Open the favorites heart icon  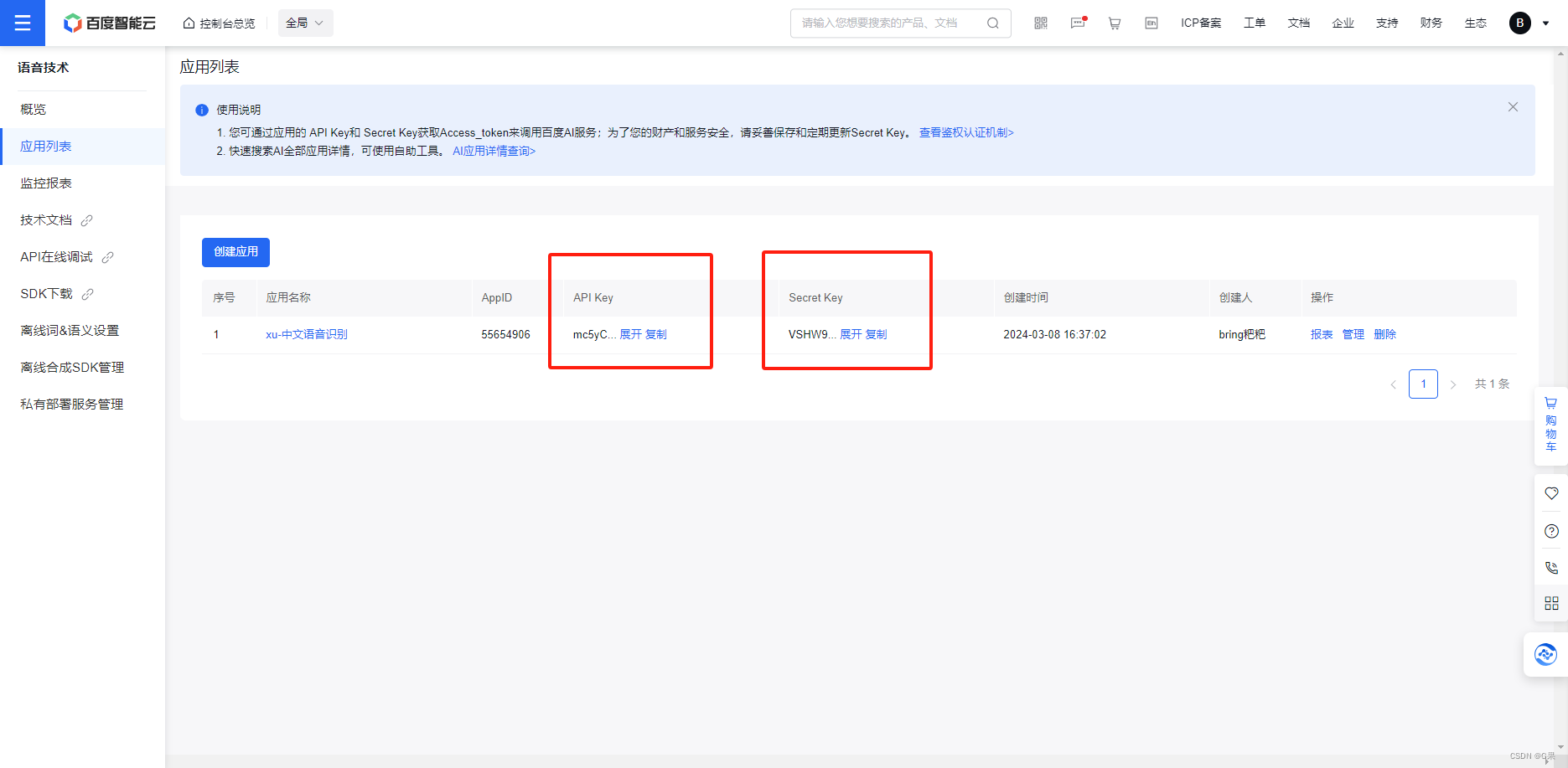click(x=1550, y=493)
